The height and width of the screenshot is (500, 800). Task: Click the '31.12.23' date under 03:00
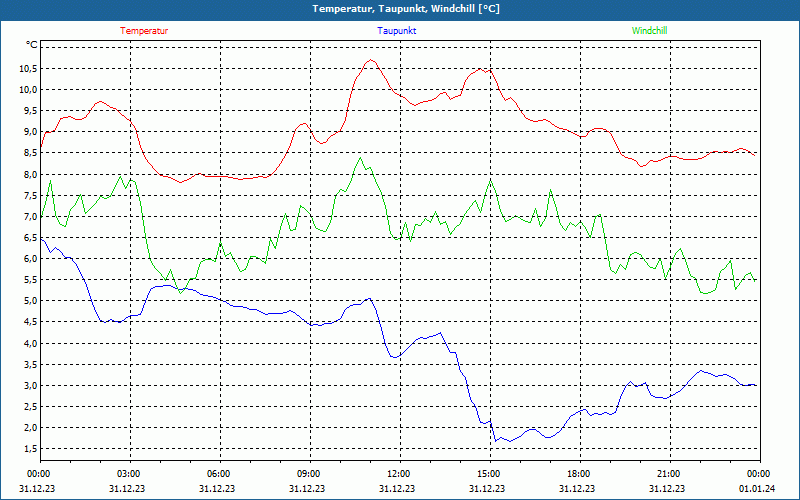[127, 489]
